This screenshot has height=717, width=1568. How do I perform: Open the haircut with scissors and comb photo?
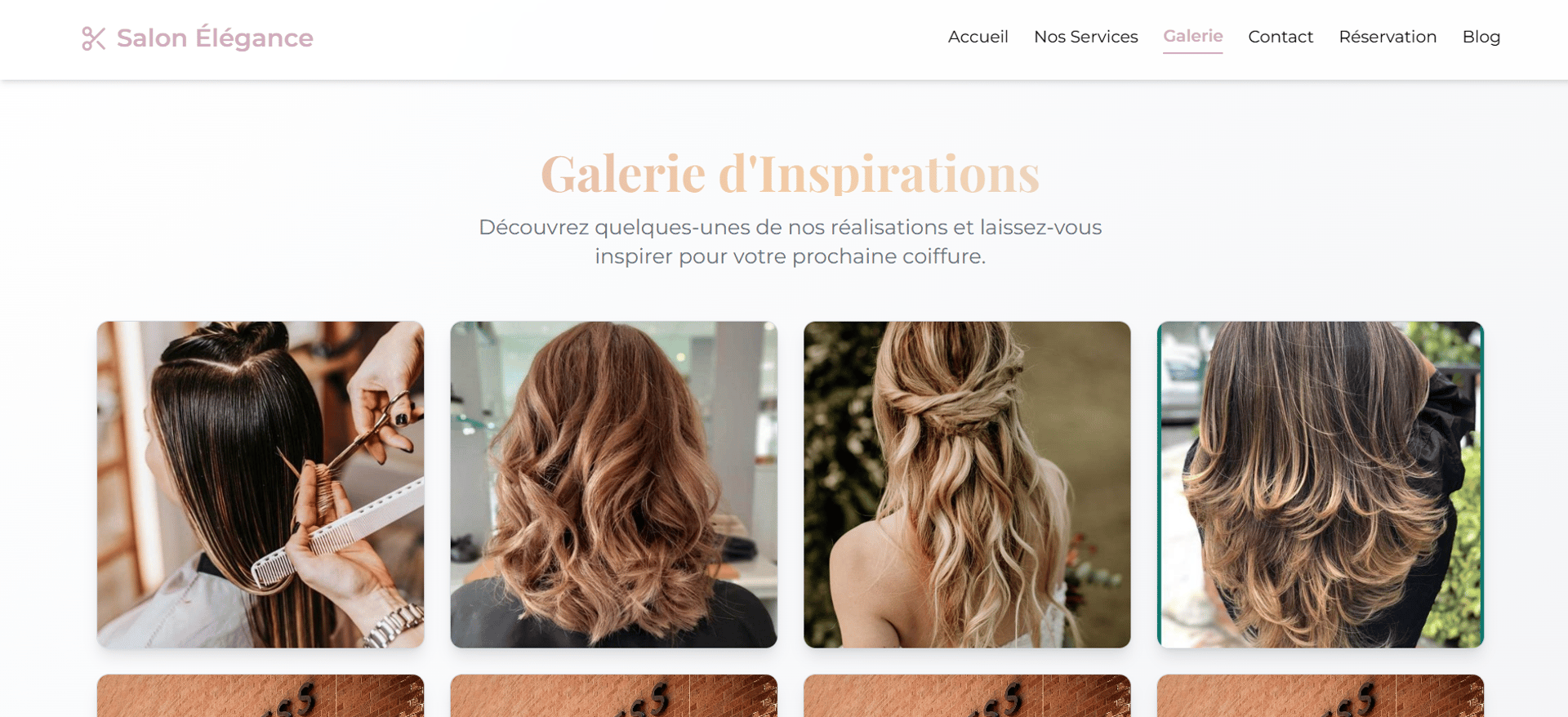coord(261,484)
